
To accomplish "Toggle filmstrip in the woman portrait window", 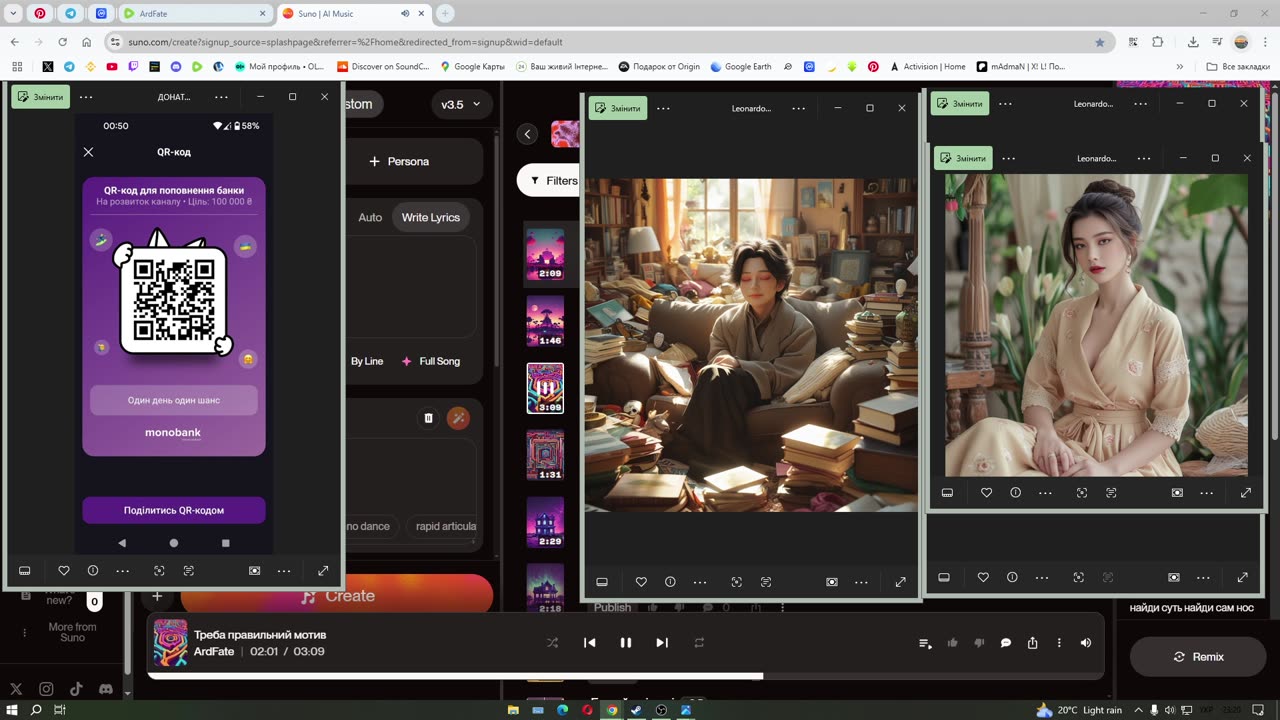I will coord(947,493).
